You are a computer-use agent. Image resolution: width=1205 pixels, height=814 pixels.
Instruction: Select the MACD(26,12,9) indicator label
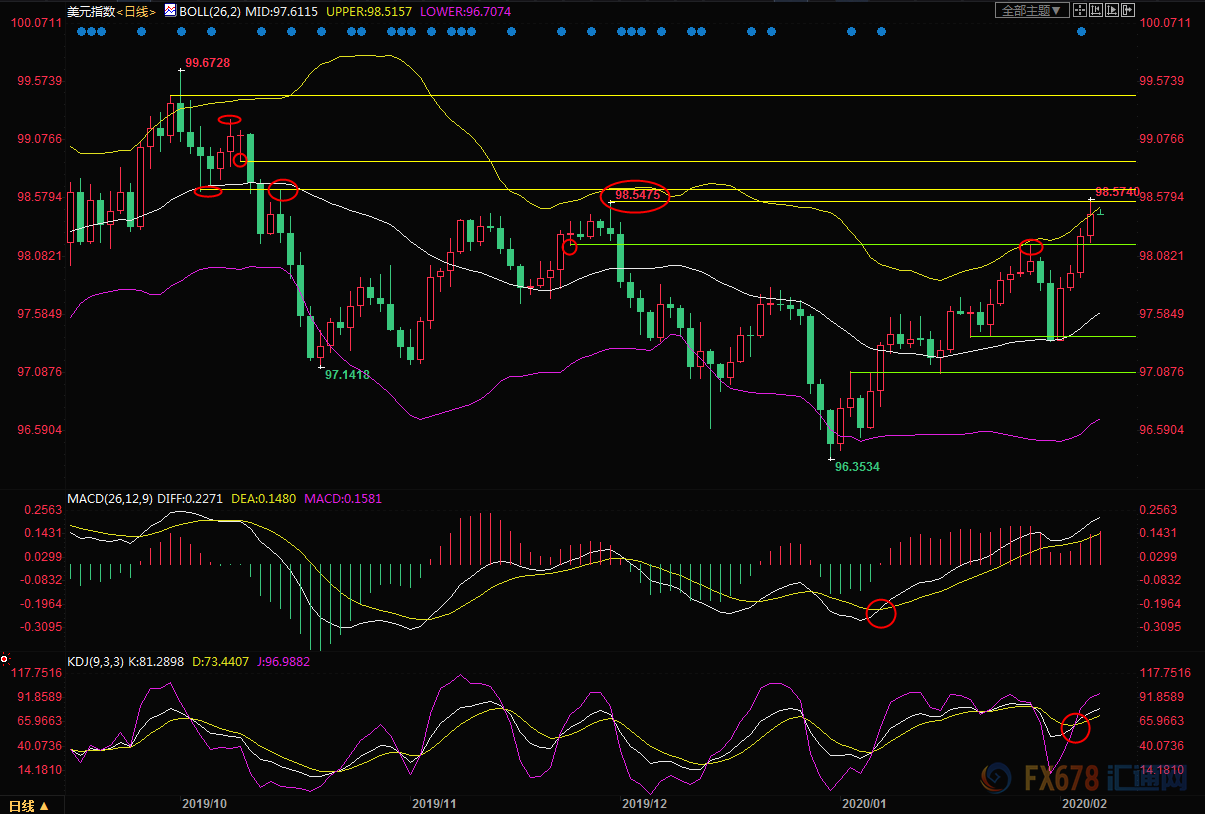click(112, 498)
